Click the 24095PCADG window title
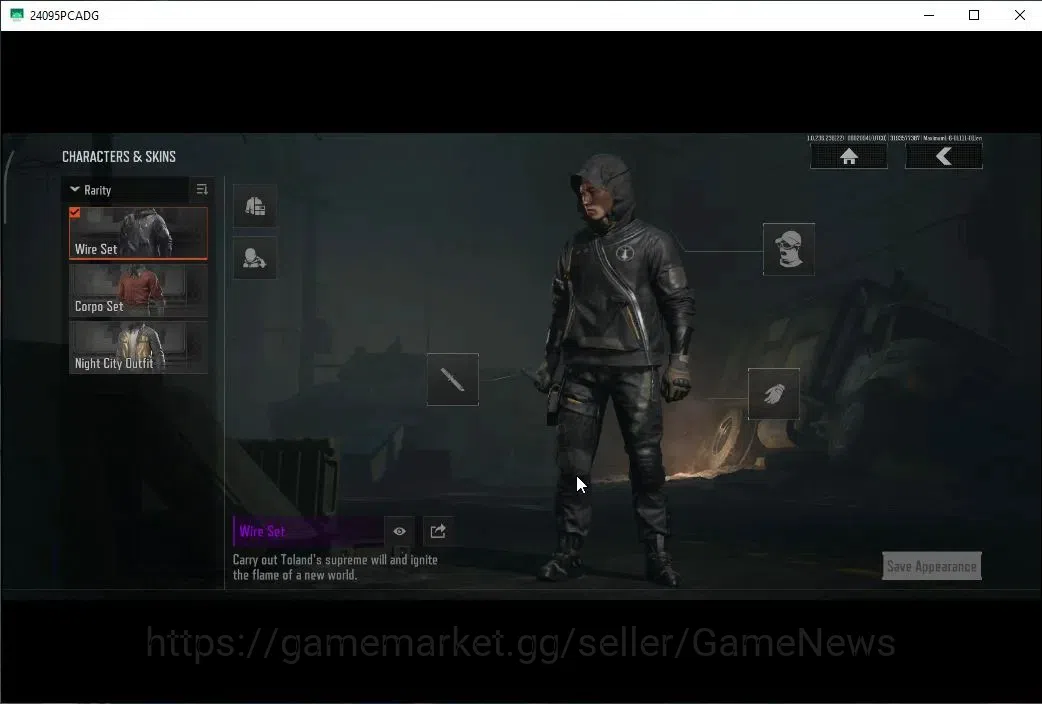1042x704 pixels. (64, 15)
